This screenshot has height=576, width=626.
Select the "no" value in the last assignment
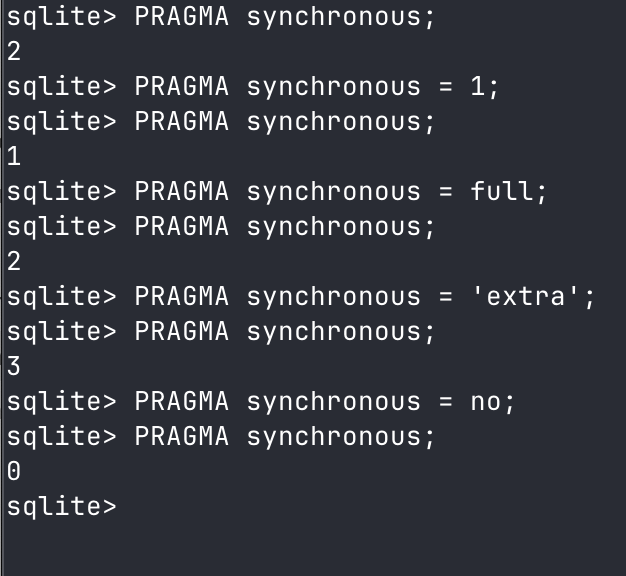486,401
